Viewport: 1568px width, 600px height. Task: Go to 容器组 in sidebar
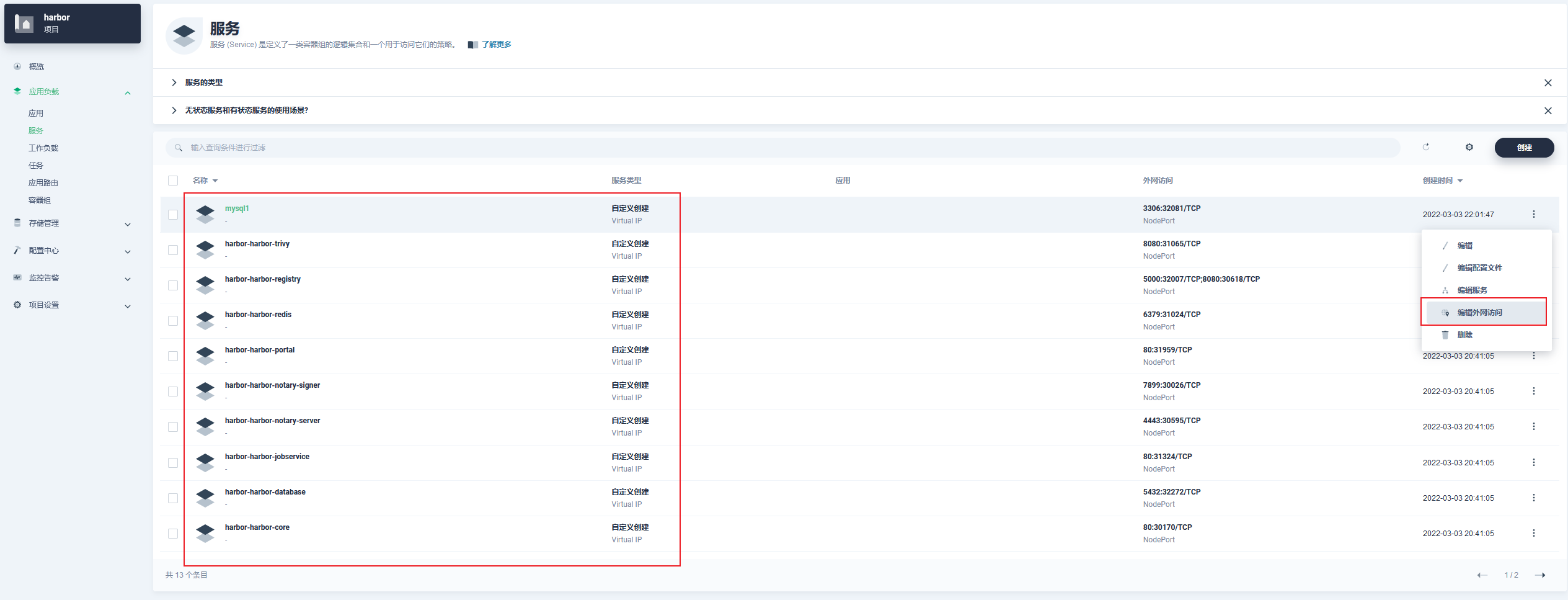40,200
